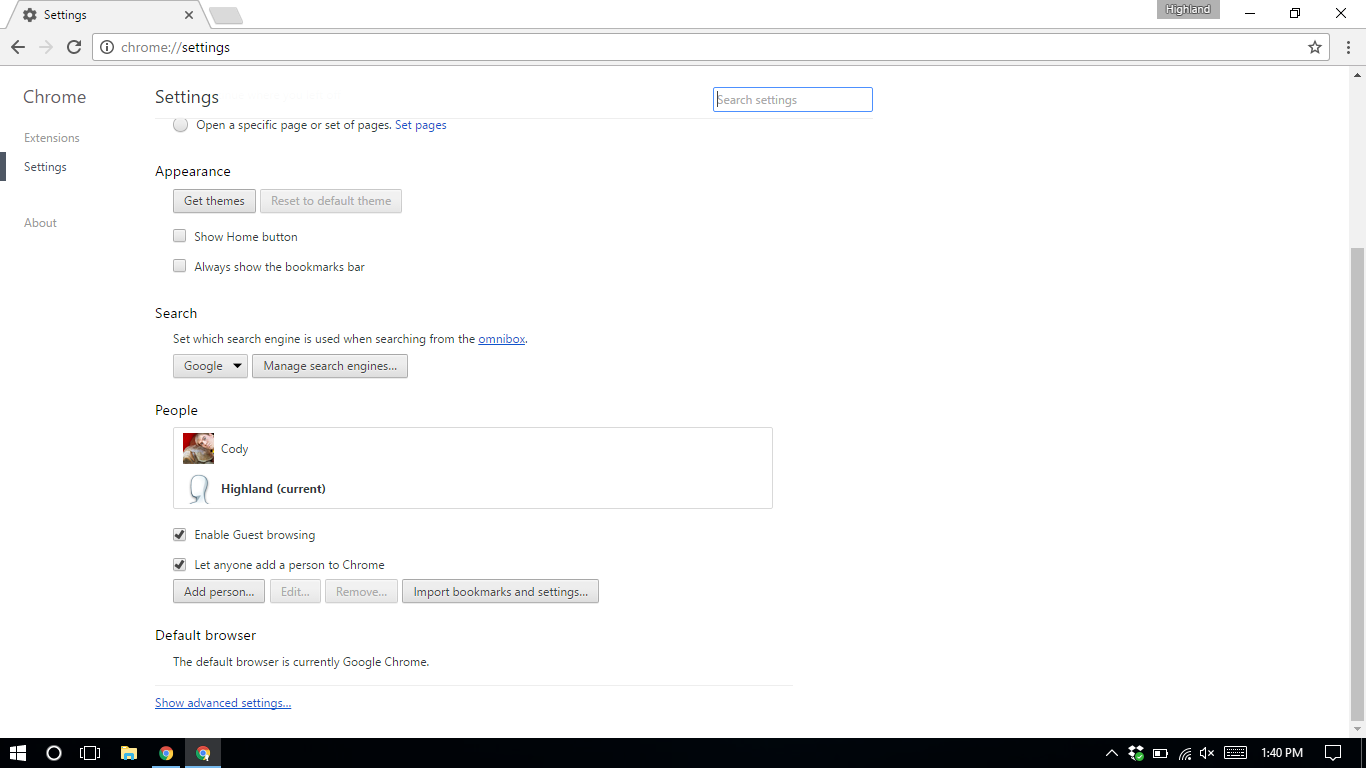This screenshot has width=1366, height=768.
Task: Click the scrollbar up arrow
Action: pos(1357,73)
